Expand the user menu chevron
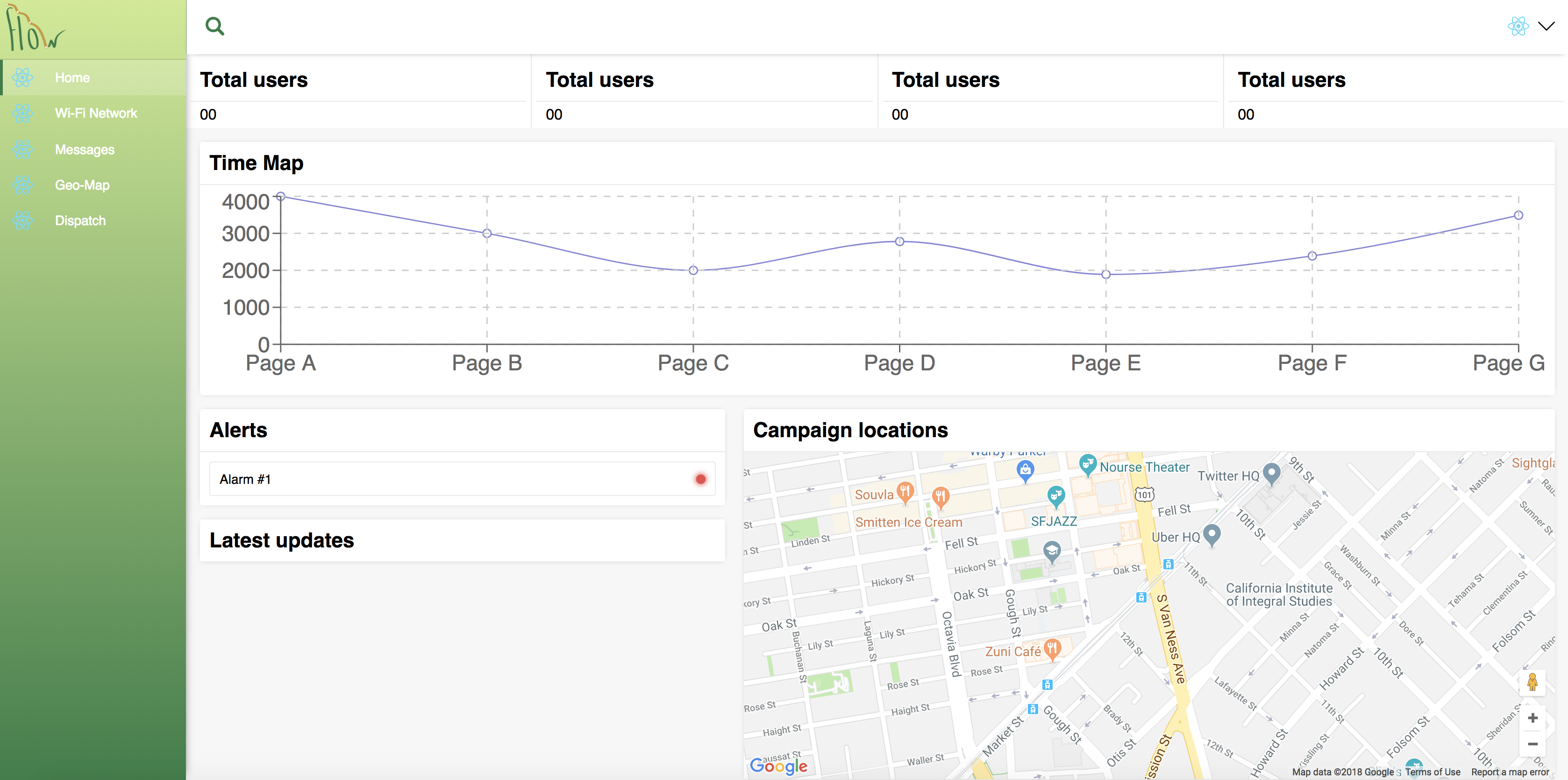 (x=1546, y=26)
